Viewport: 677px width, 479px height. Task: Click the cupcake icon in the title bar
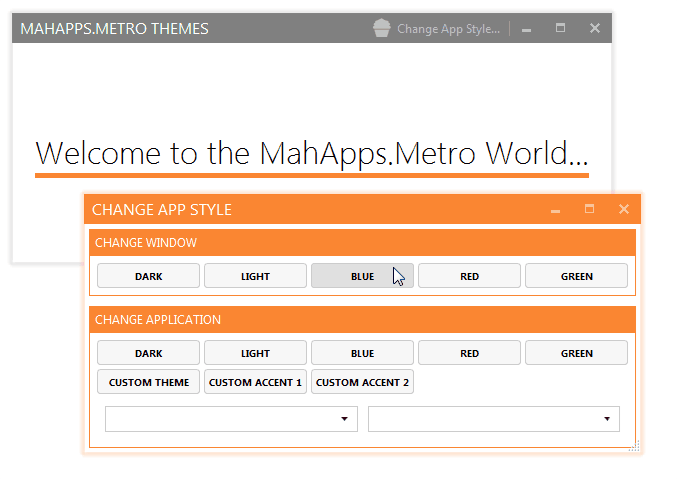[381, 28]
